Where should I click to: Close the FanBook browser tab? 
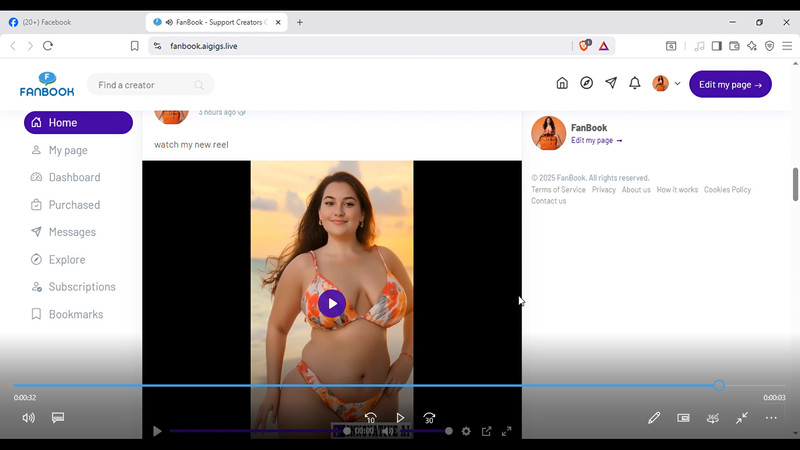tap(278, 22)
